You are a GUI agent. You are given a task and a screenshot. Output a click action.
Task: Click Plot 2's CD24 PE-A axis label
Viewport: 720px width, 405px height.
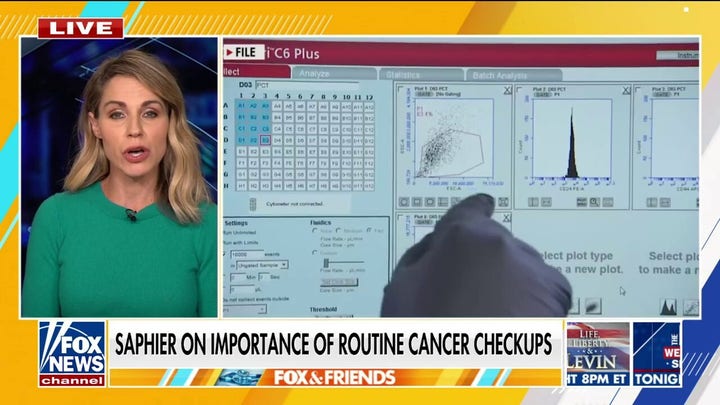point(571,189)
